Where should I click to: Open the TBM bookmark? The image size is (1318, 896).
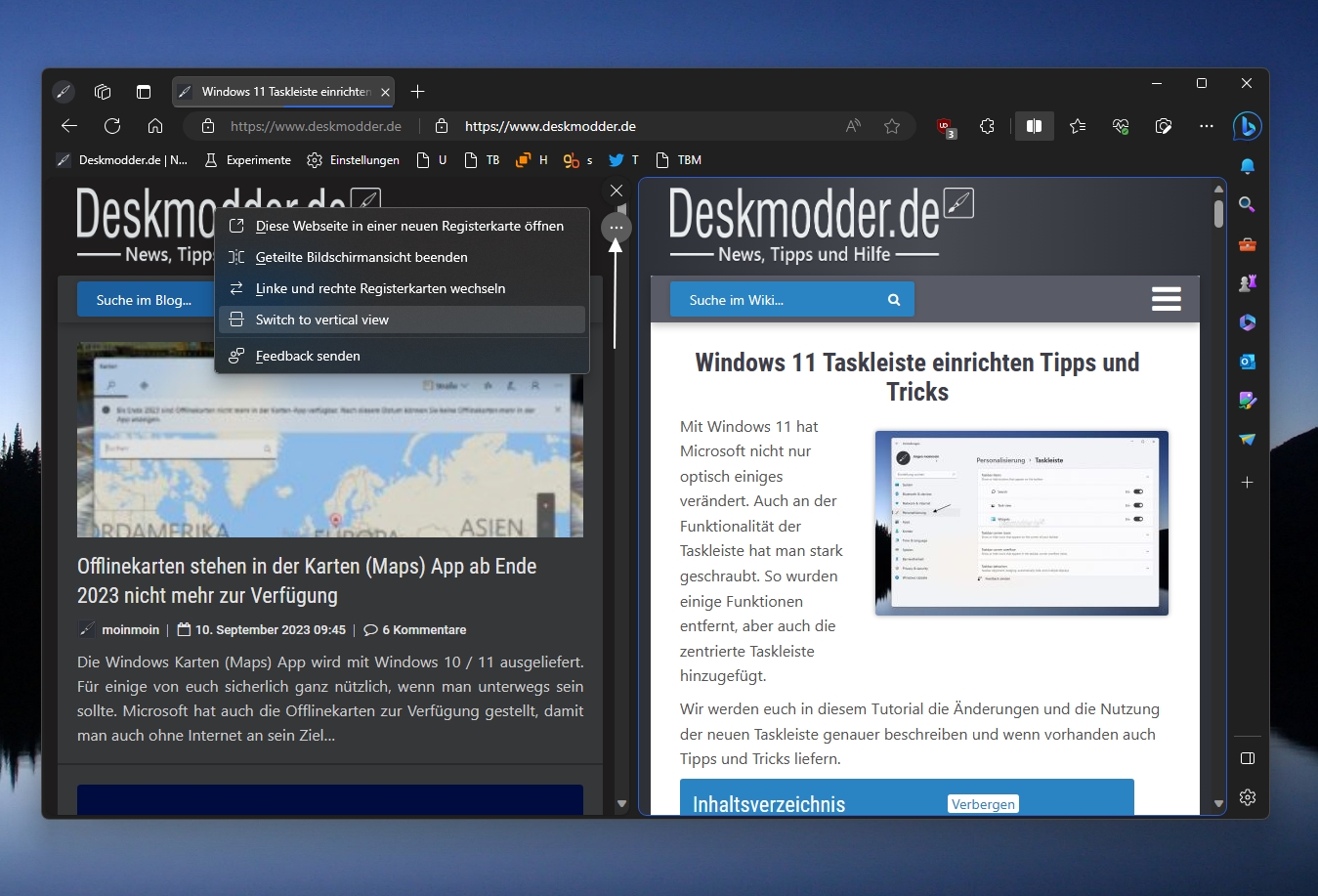[x=679, y=160]
